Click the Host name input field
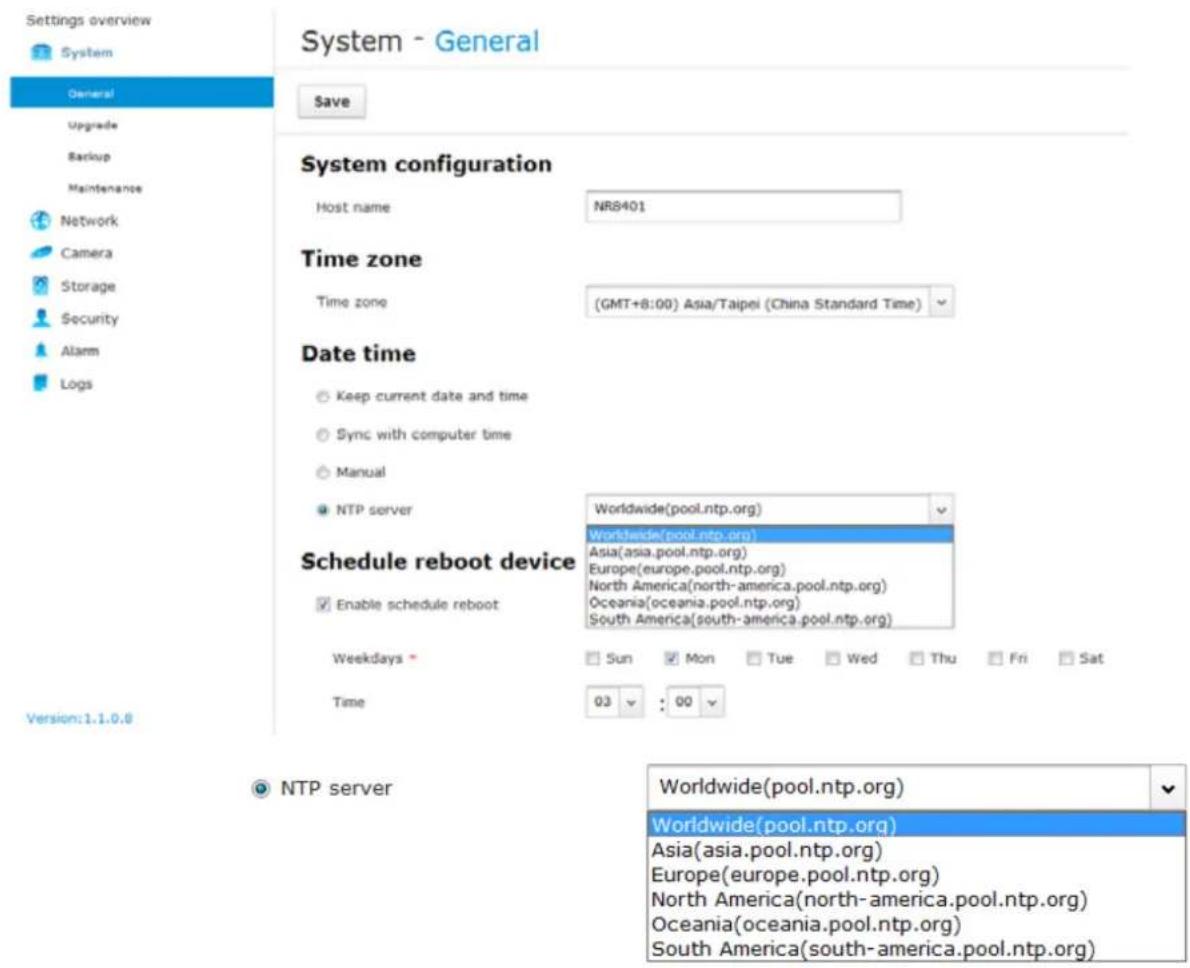The height and width of the screenshot is (968, 1190). tap(744, 207)
